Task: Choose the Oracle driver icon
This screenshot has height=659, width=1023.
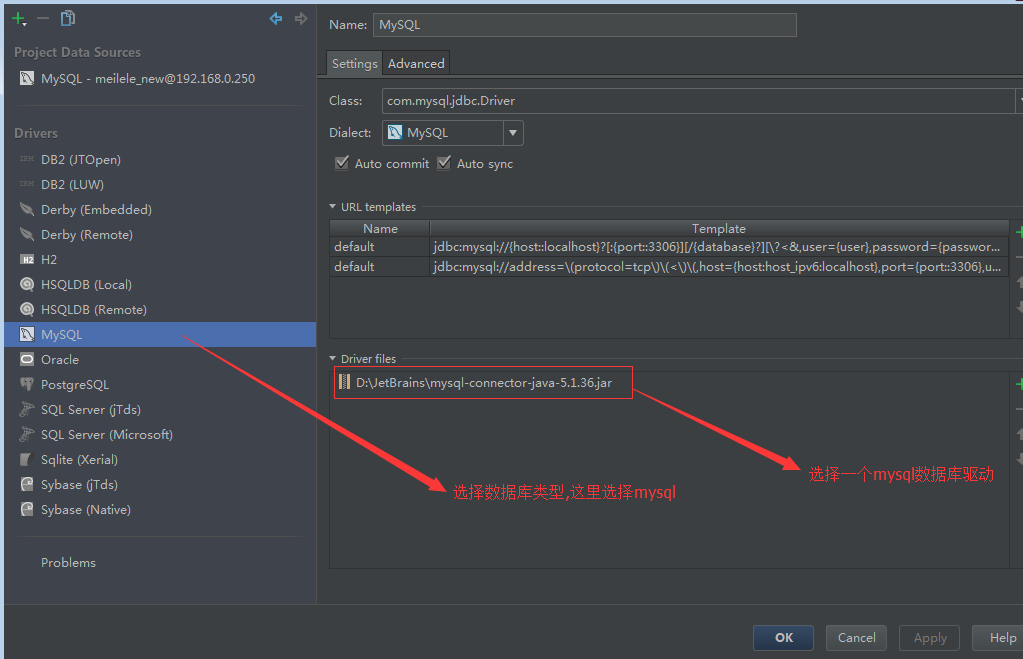Action: point(27,360)
